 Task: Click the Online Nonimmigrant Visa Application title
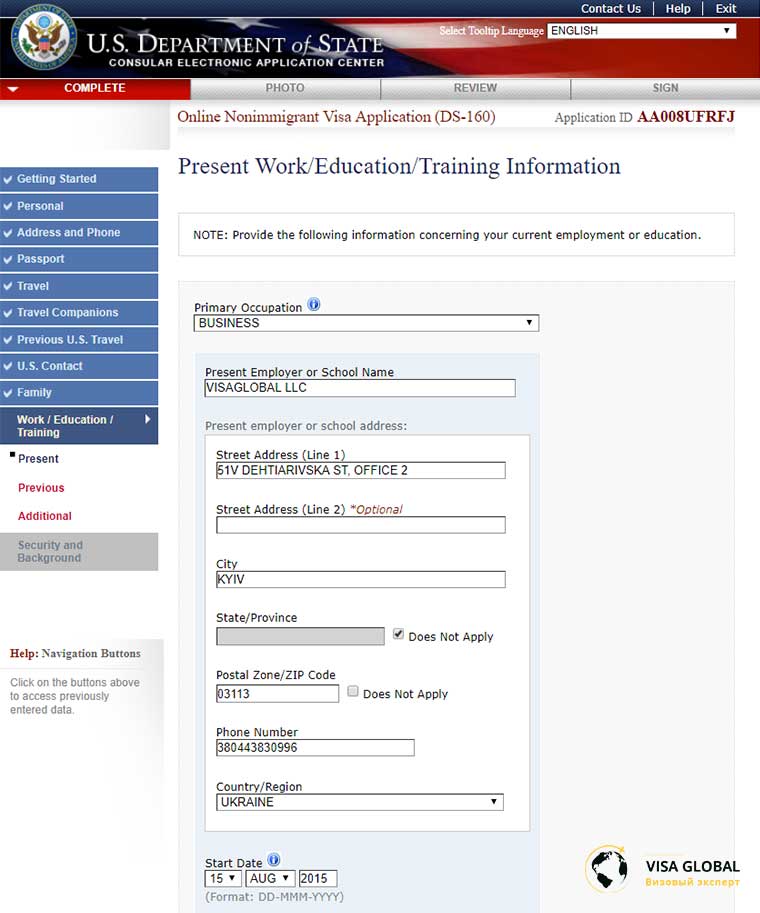coord(336,117)
